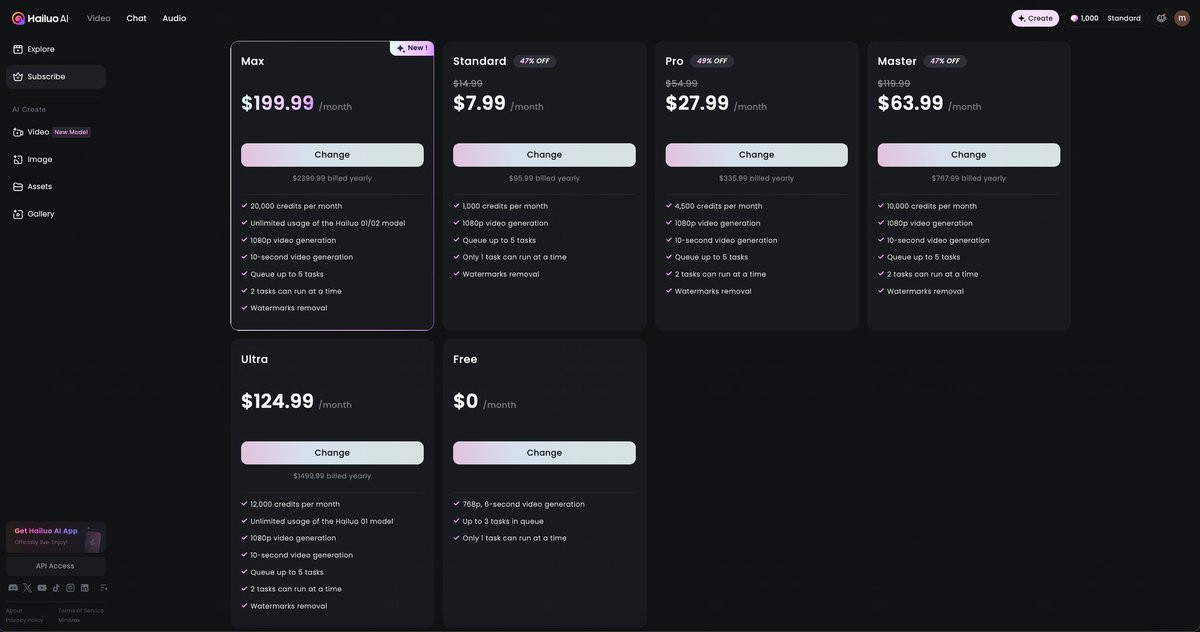
Task: Collapse the sidebar using the collapse icon
Action: click(103, 588)
